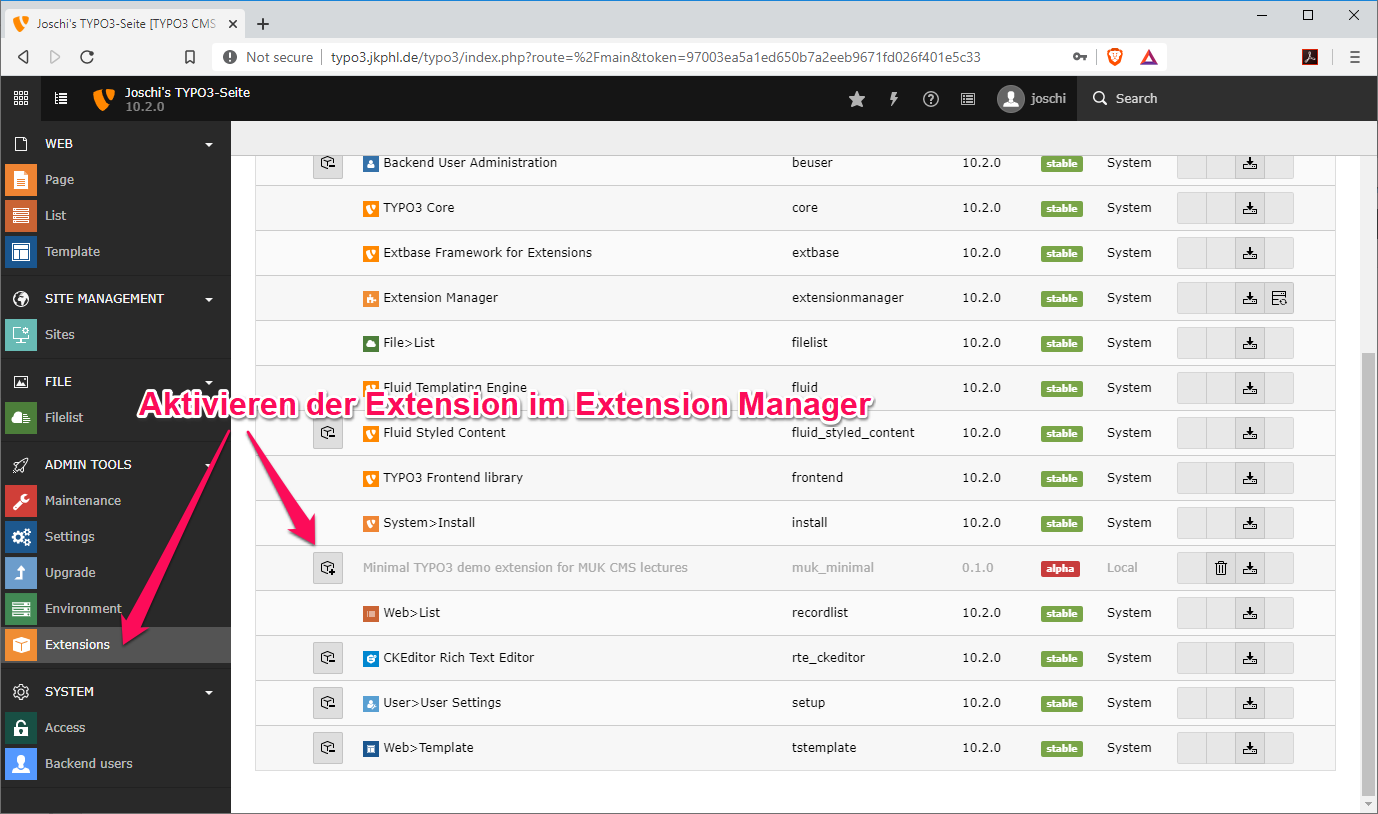
Task: Select the Upgrade module icon in the sidebar
Action: point(22,572)
